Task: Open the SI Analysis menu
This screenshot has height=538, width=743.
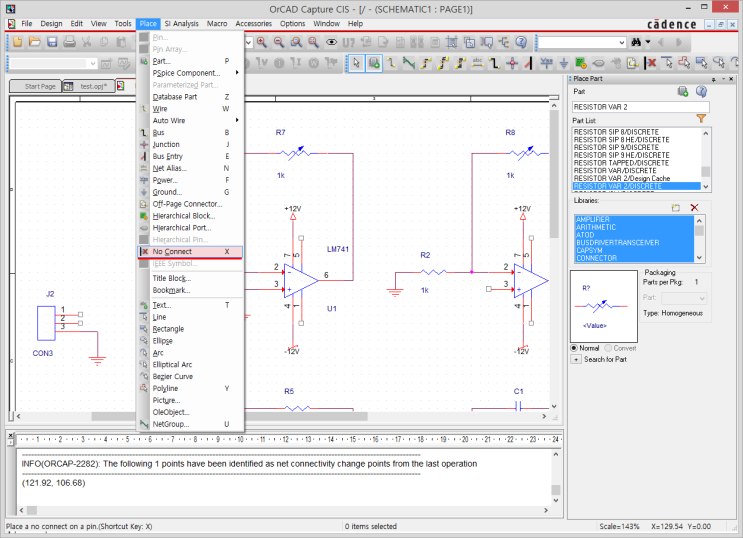Action: click(x=181, y=24)
